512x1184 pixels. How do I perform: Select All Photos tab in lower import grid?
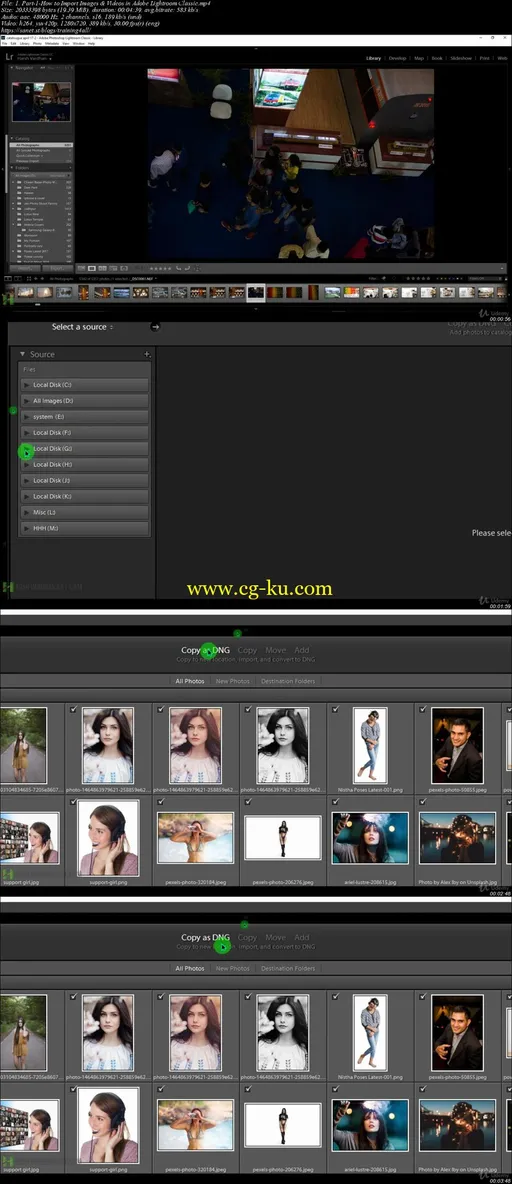click(x=190, y=968)
